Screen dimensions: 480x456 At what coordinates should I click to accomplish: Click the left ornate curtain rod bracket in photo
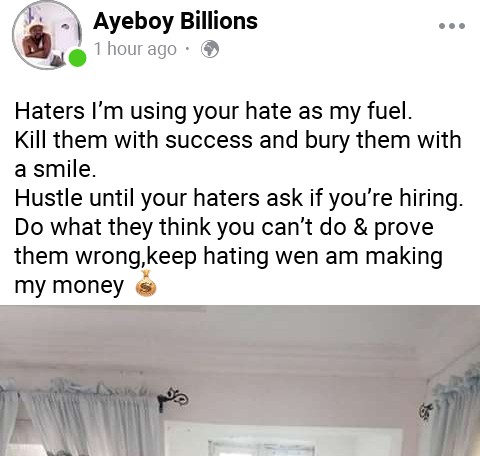tap(173, 399)
